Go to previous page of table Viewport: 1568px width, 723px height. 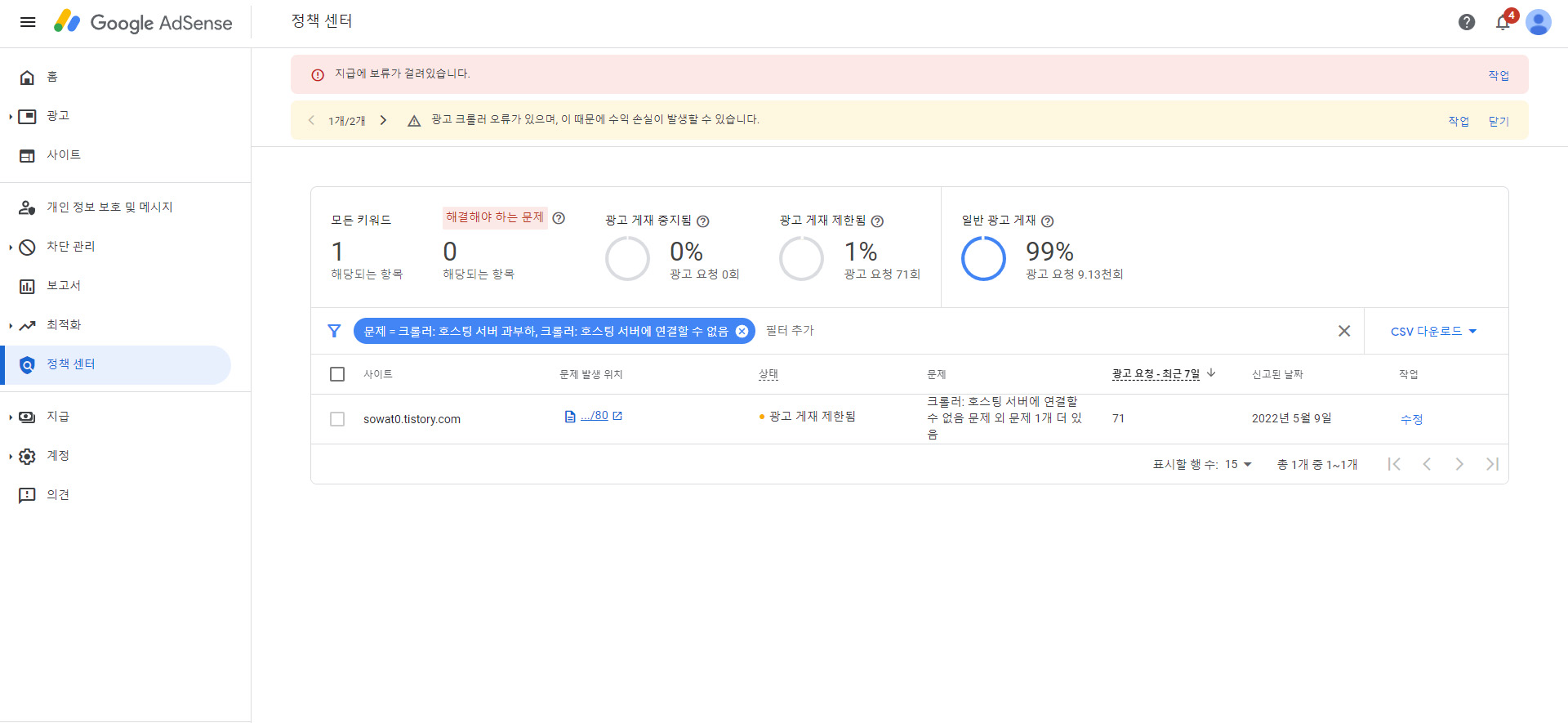tap(1427, 464)
